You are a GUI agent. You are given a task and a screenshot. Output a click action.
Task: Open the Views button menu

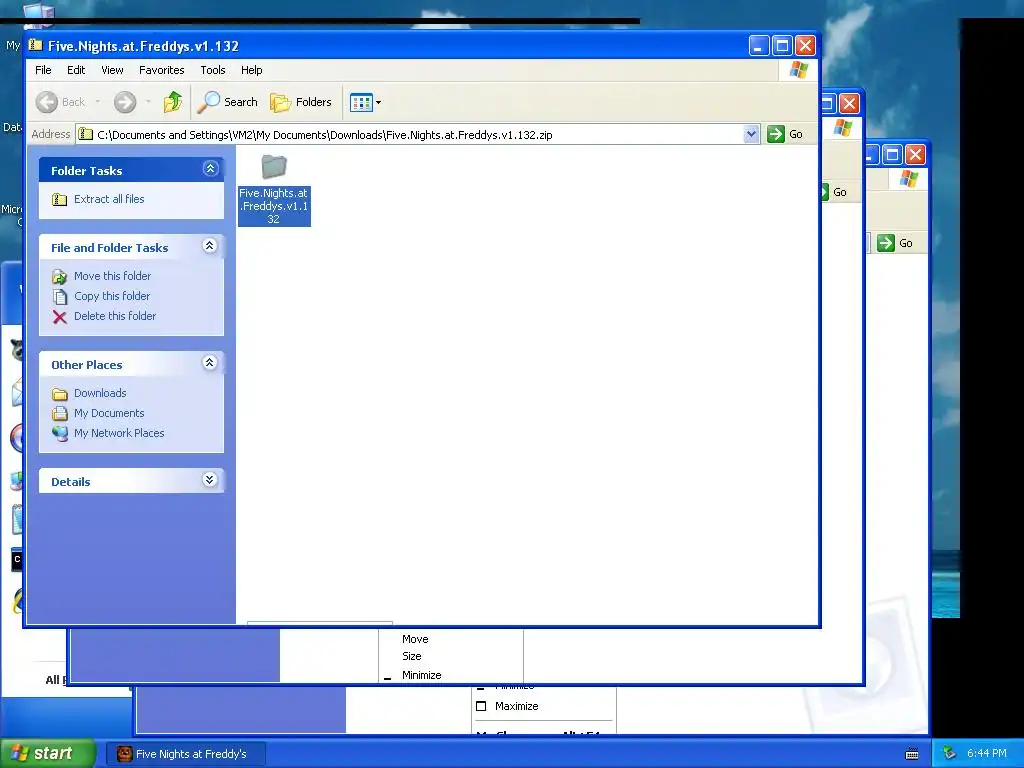click(365, 102)
